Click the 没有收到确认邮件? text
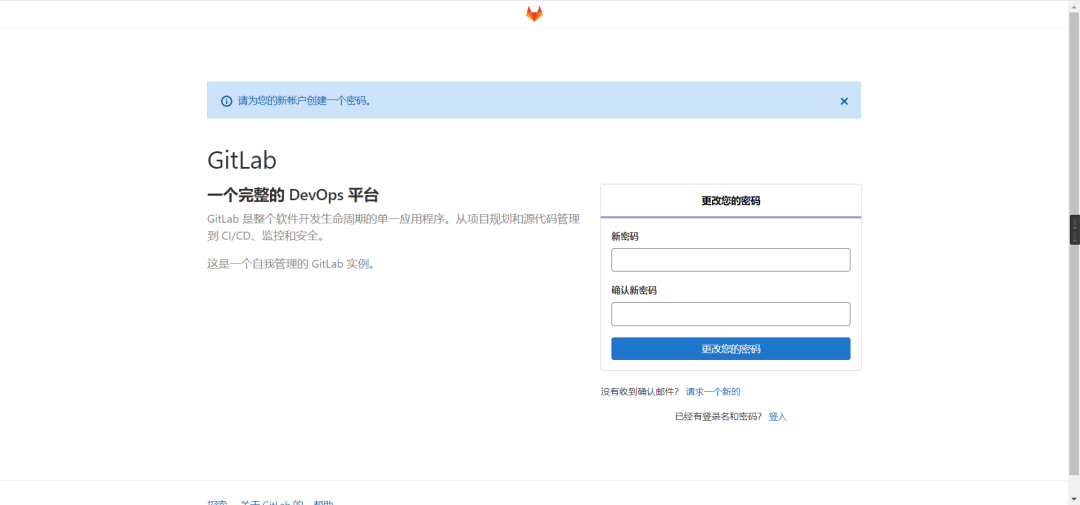Image resolution: width=1080 pixels, height=505 pixels. [640, 392]
